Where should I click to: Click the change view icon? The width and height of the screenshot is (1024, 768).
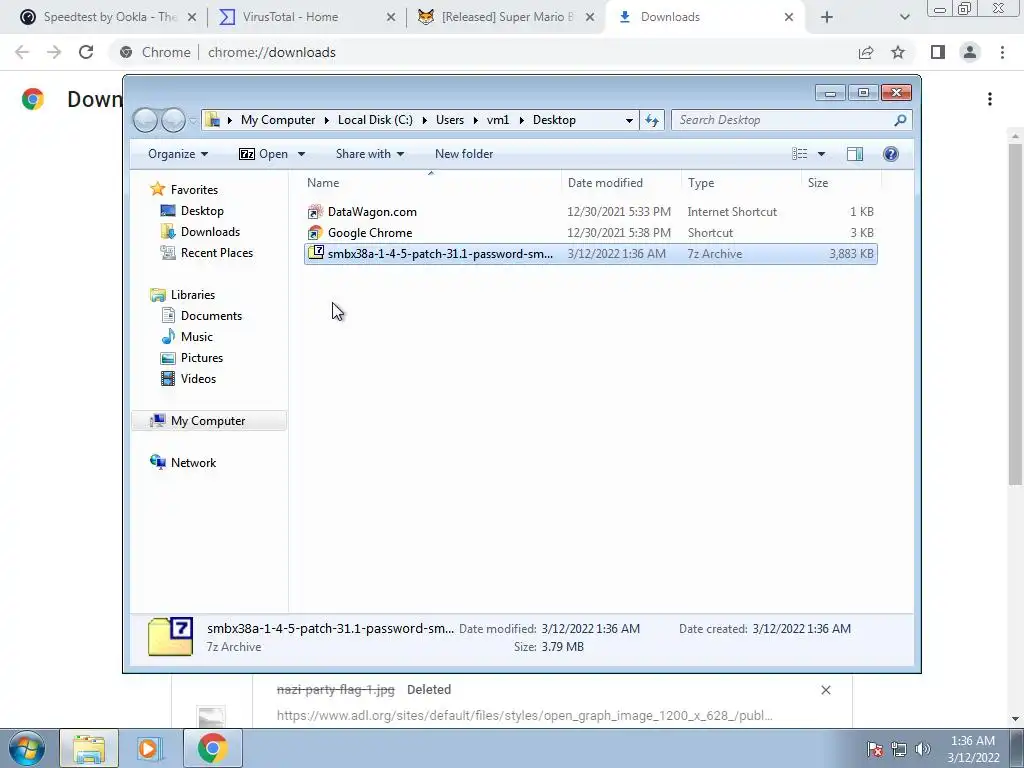click(x=799, y=154)
